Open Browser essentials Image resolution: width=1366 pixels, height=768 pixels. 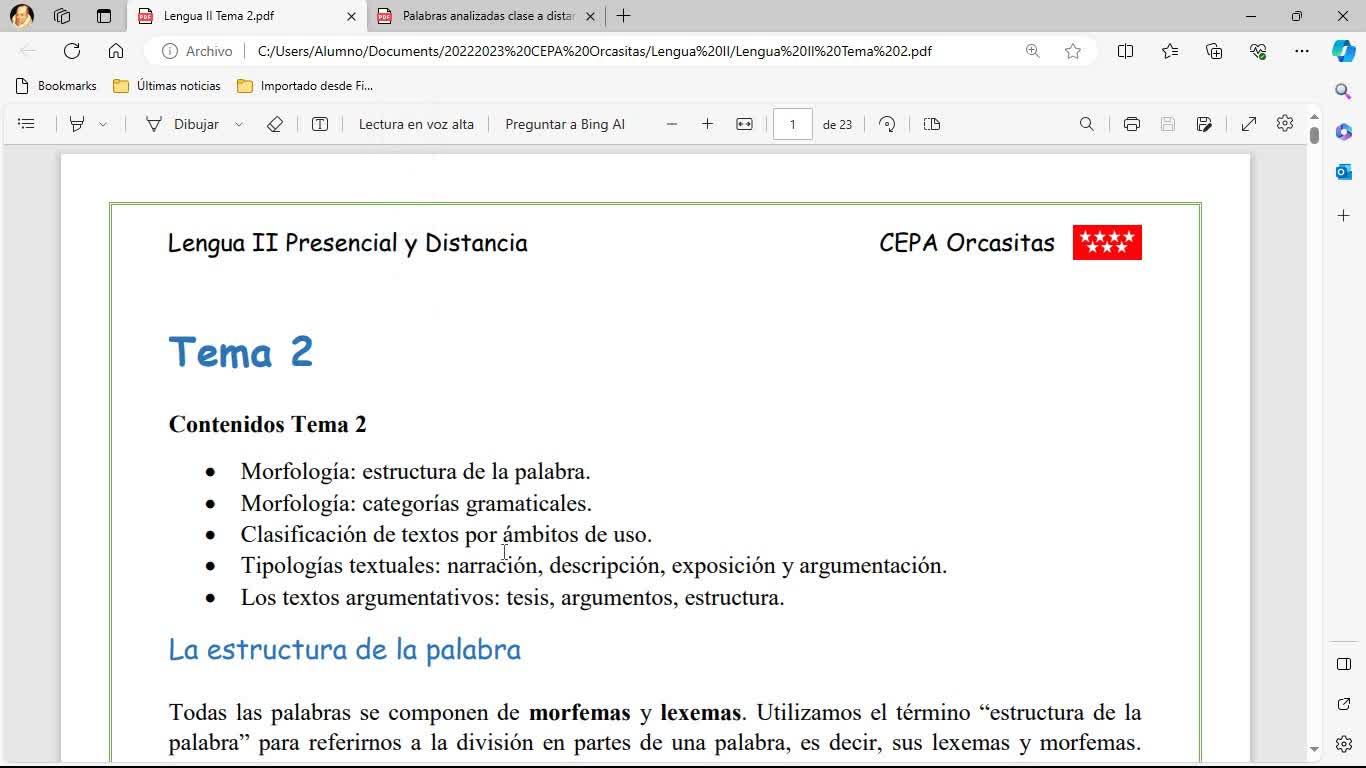pyautogui.click(x=1258, y=51)
